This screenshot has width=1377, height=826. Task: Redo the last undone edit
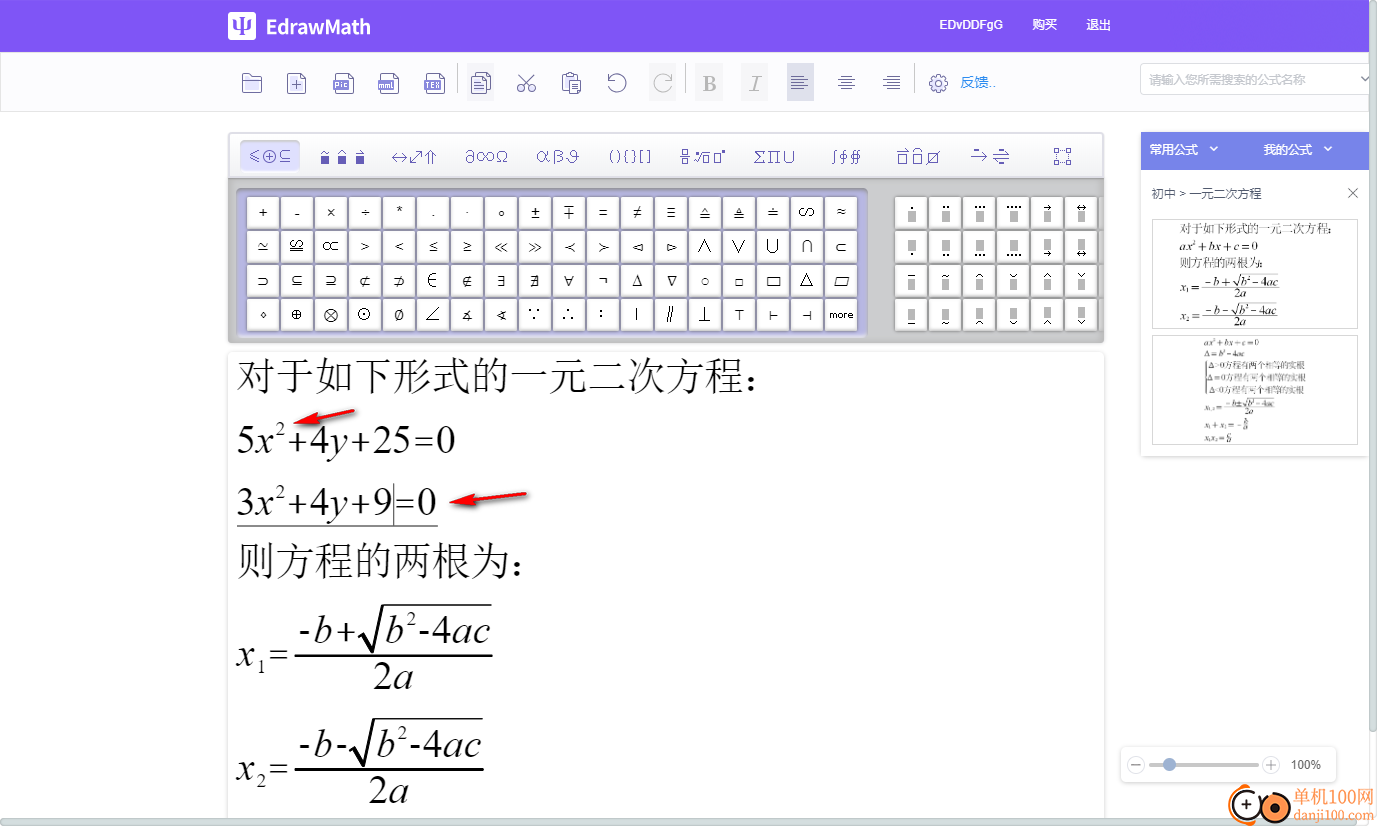click(x=662, y=83)
